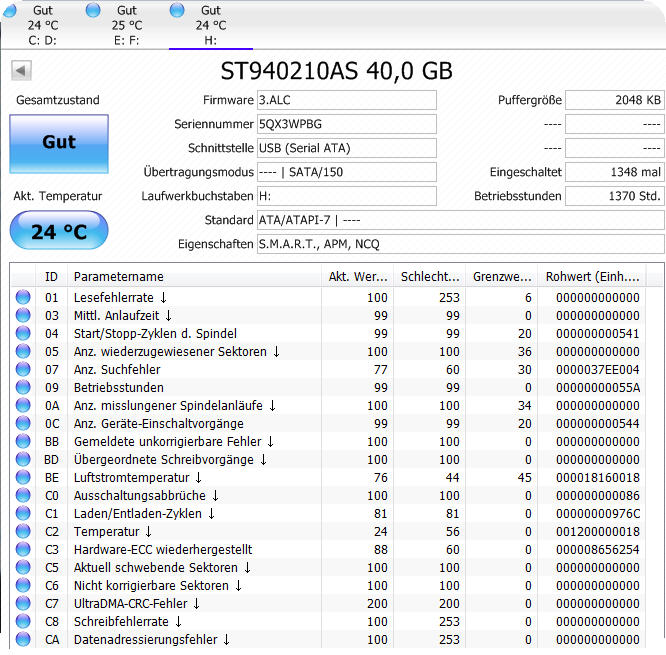Click status icon for Lesefehlerrate row
The width and height of the screenshot is (666, 655).
pyautogui.click(x=23, y=297)
